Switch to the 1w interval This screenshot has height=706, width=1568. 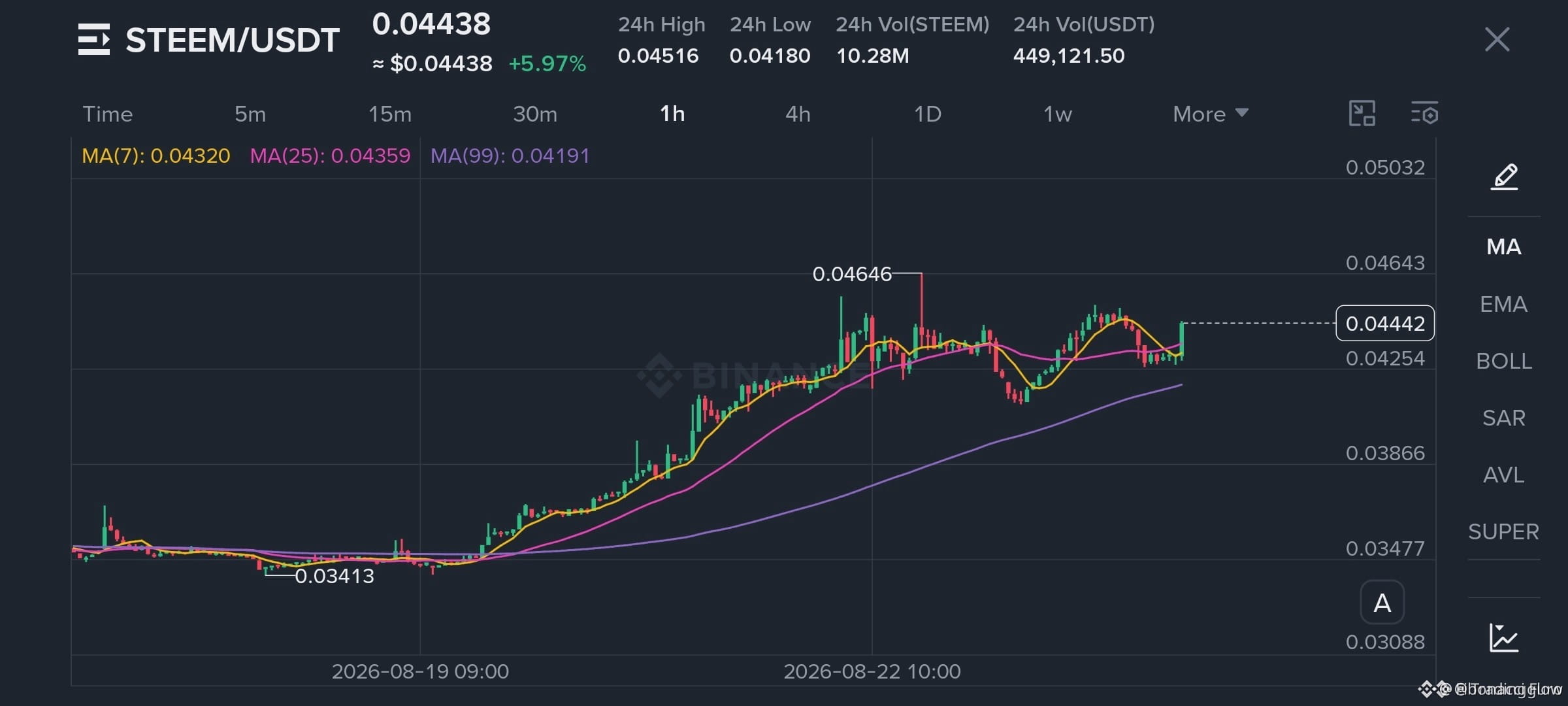1057,114
